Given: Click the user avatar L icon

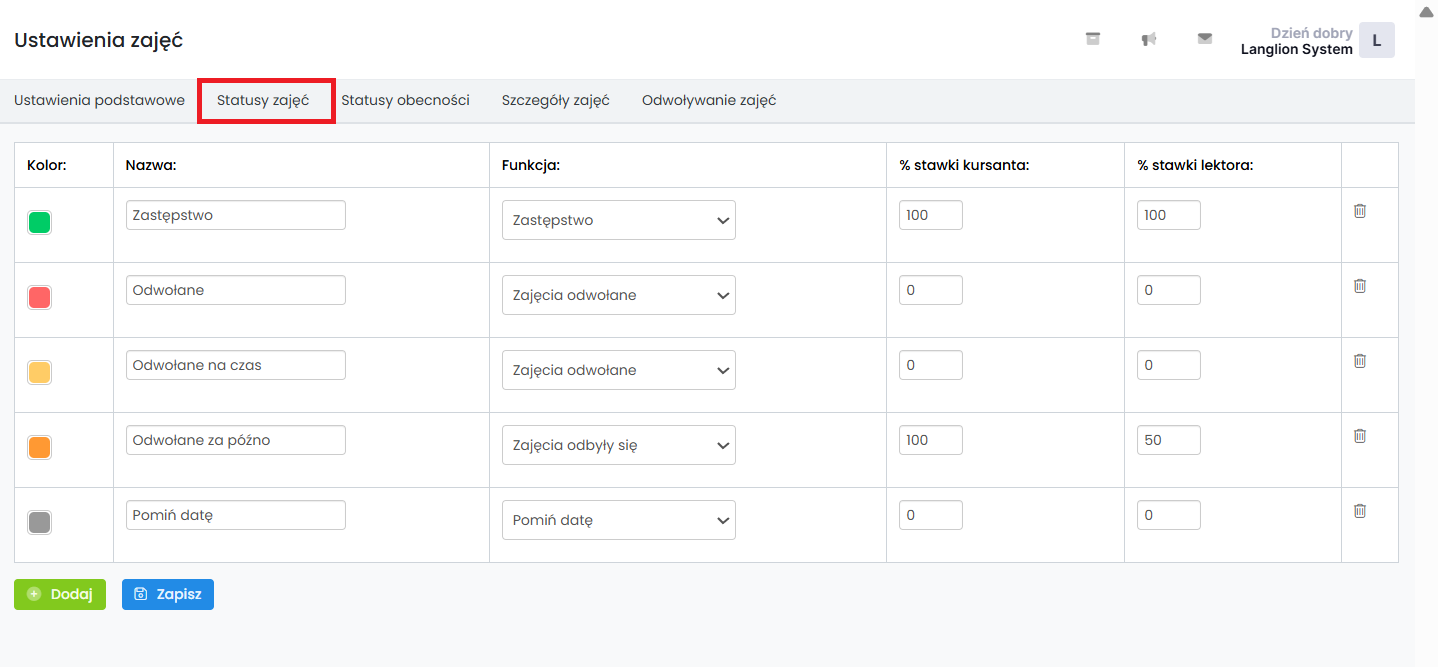Looking at the screenshot, I should (1376, 40).
